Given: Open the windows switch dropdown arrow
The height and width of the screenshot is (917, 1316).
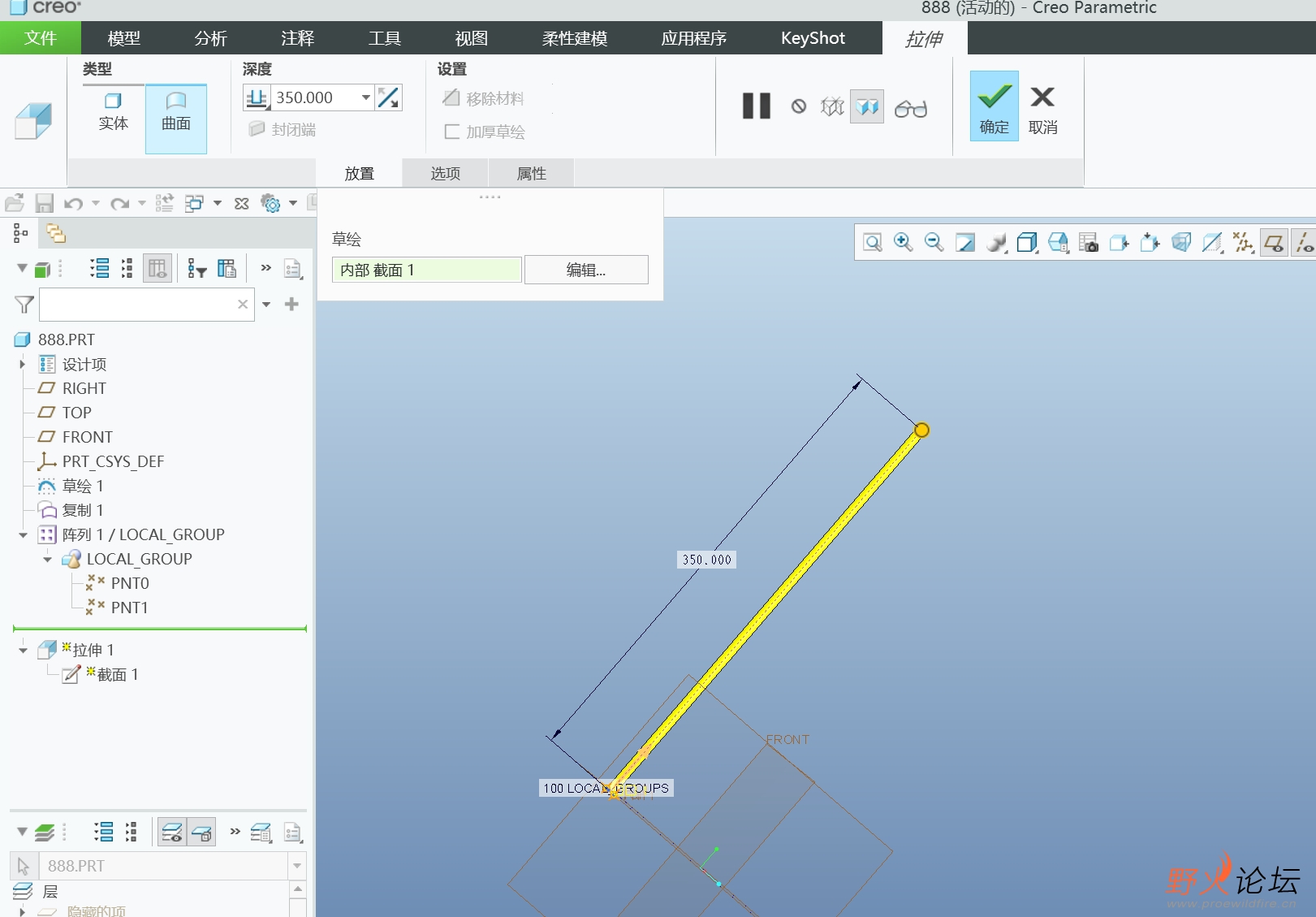Looking at the screenshot, I should [x=218, y=203].
